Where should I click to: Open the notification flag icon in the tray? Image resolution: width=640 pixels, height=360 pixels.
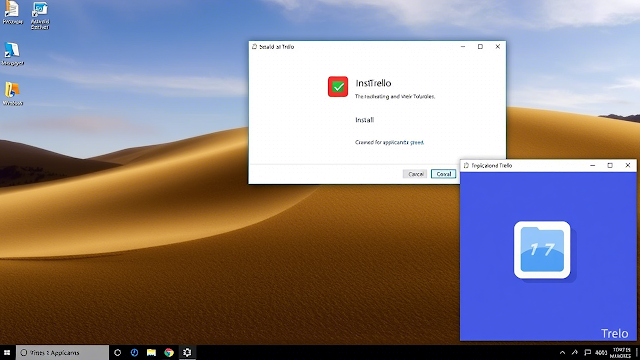coord(587,353)
